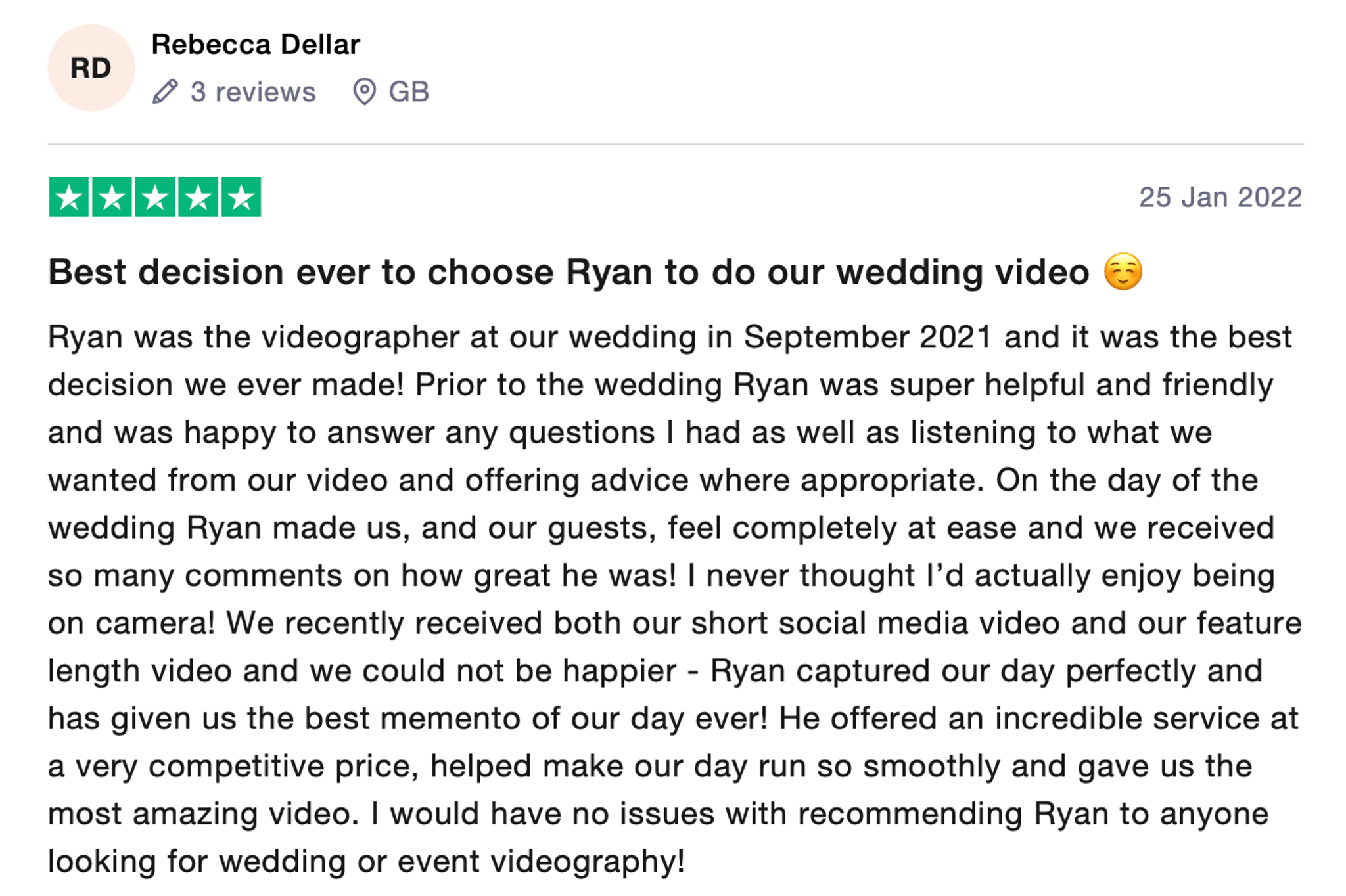The image size is (1346, 896).
Task: Click the first green rating star
Action: point(69,197)
